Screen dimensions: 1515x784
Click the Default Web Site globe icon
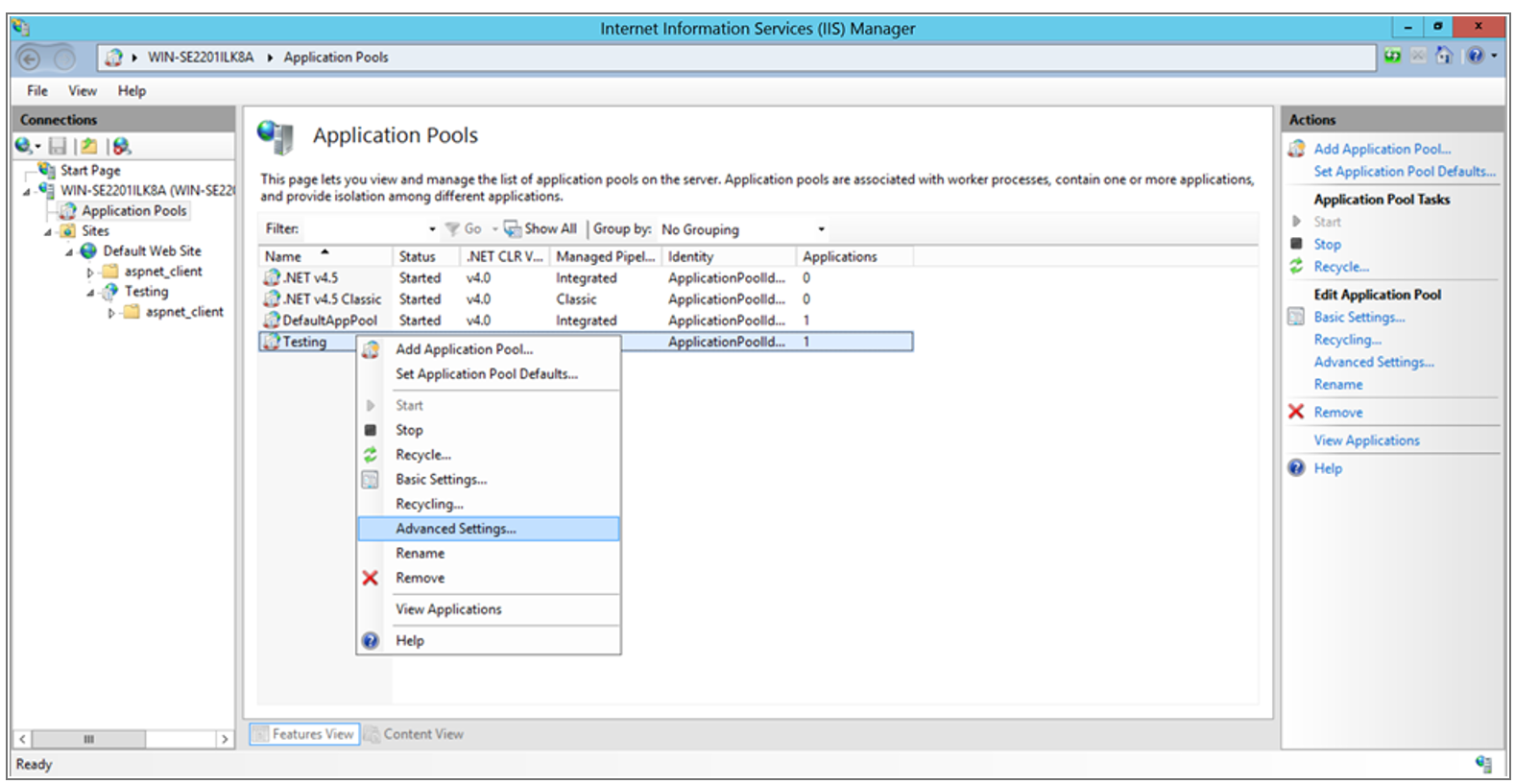(x=88, y=250)
